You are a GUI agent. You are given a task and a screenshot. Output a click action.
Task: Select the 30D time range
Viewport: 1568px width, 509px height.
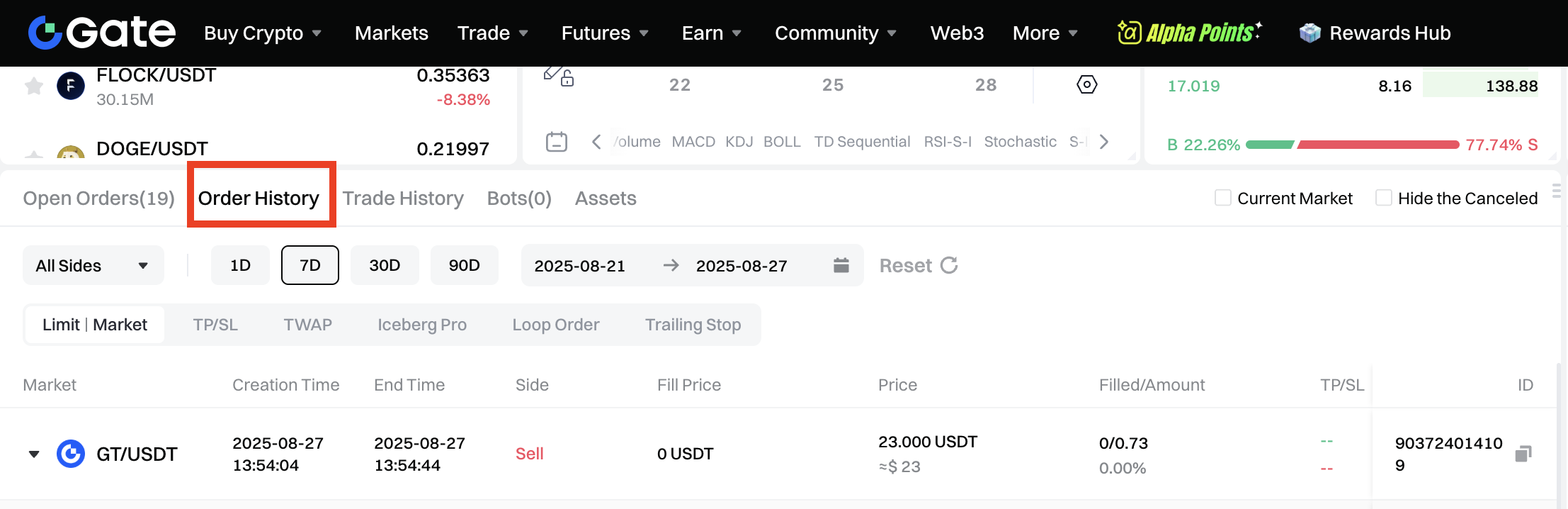coord(385,265)
